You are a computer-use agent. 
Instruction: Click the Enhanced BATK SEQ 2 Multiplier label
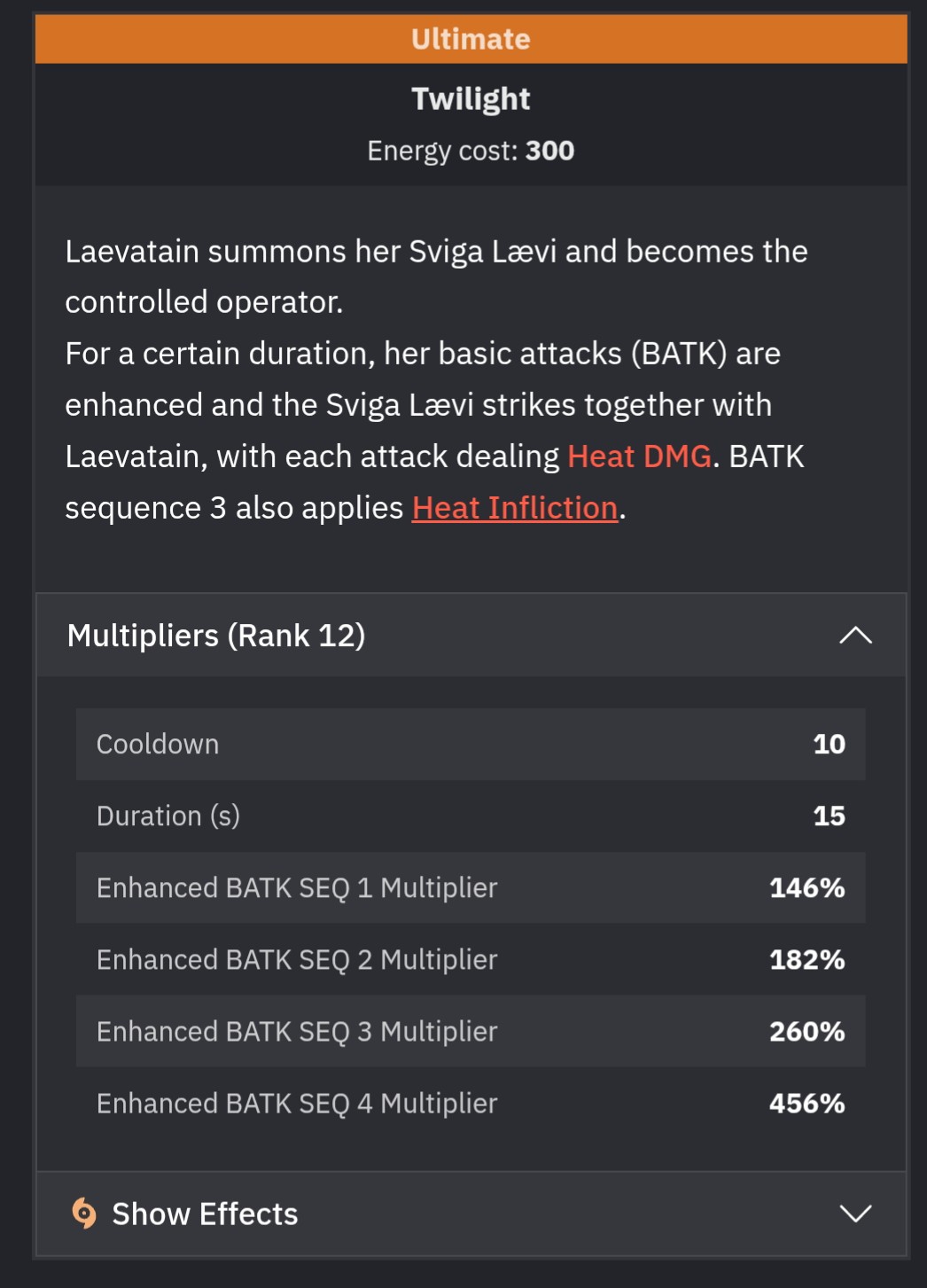(297, 959)
